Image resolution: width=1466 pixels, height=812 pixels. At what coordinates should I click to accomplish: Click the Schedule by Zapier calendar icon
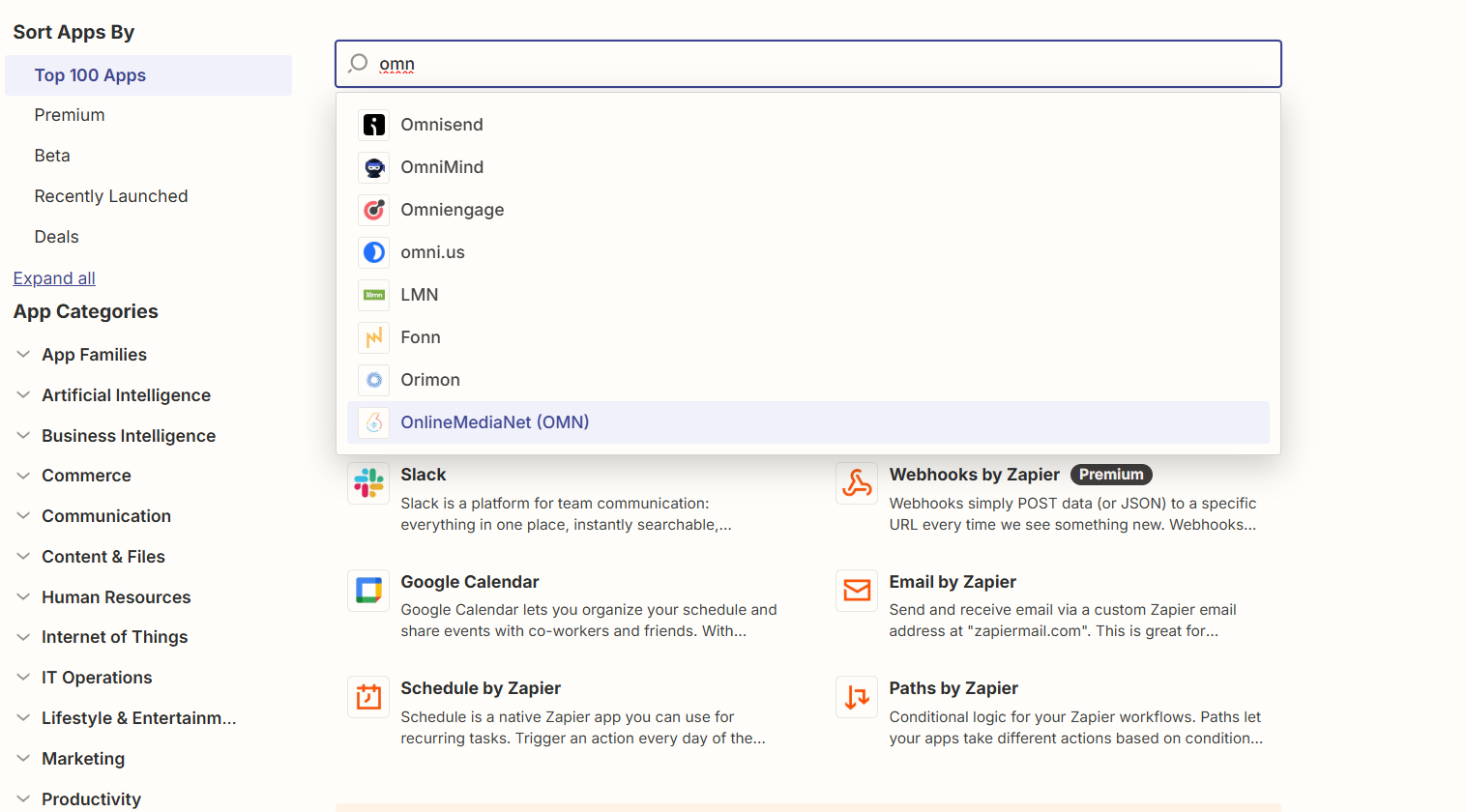point(368,696)
